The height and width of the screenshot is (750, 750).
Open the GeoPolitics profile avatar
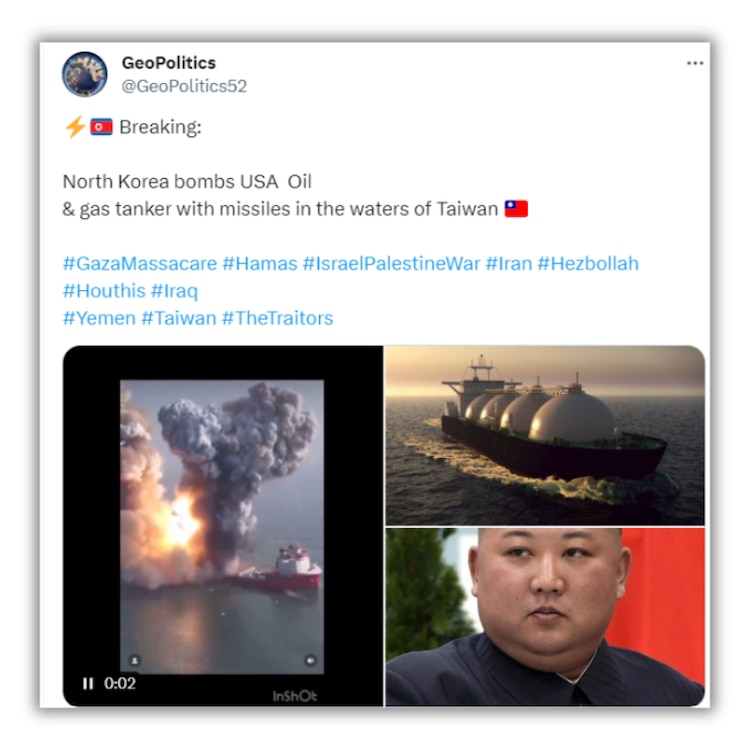point(85,74)
